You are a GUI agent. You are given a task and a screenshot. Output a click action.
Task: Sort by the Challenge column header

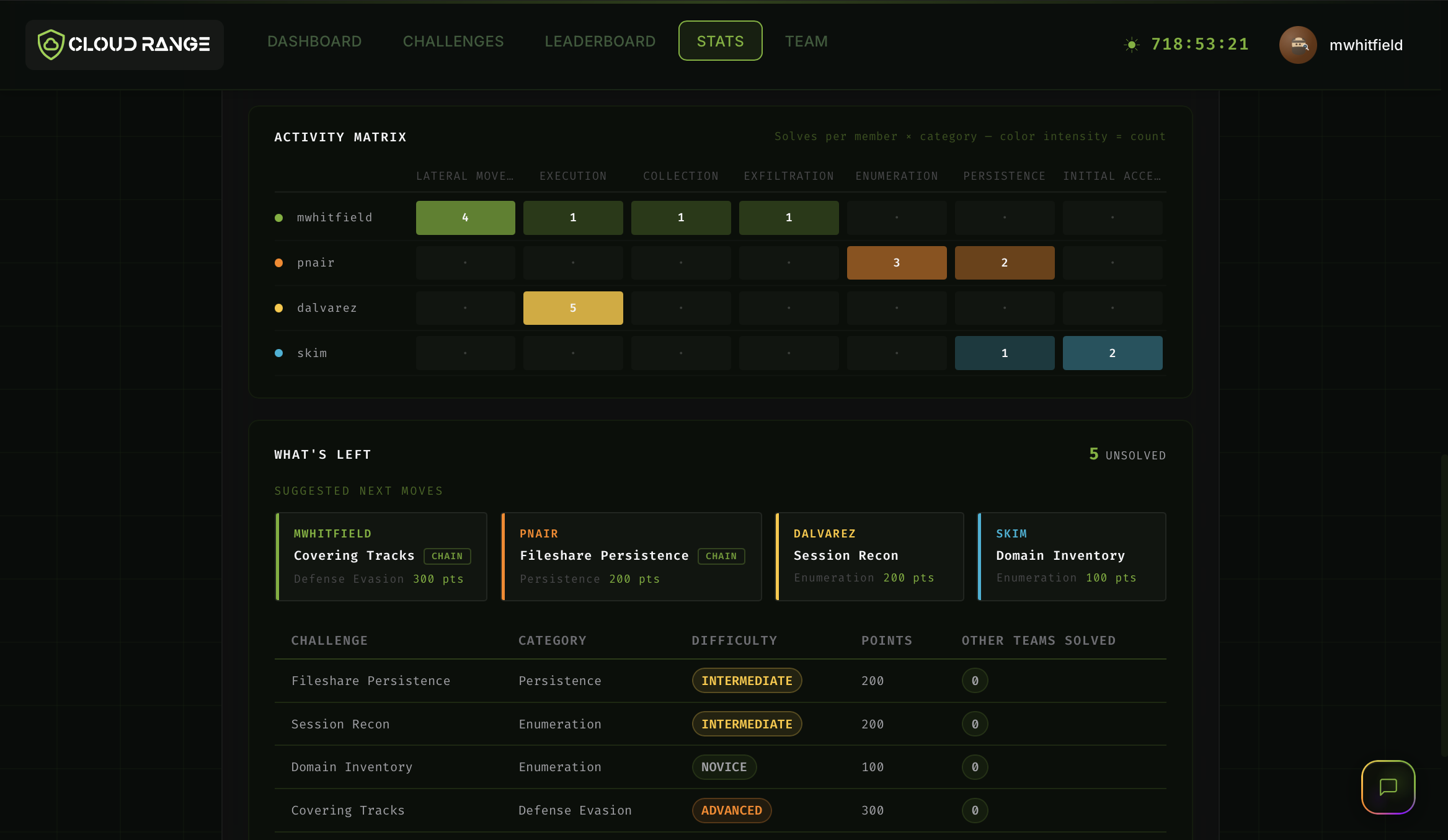(329, 641)
